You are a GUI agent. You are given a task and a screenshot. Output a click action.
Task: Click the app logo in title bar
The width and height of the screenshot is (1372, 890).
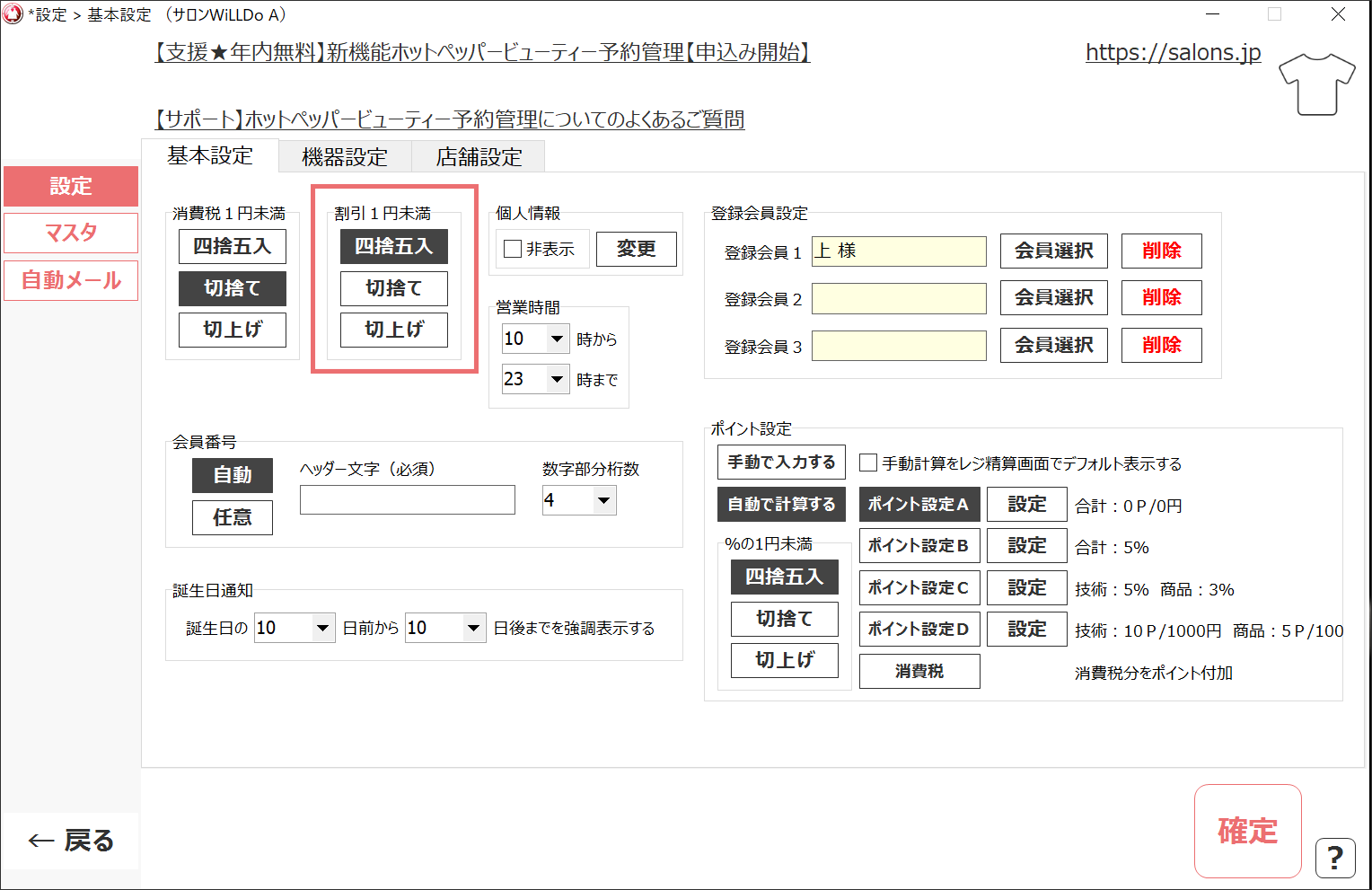[13, 14]
